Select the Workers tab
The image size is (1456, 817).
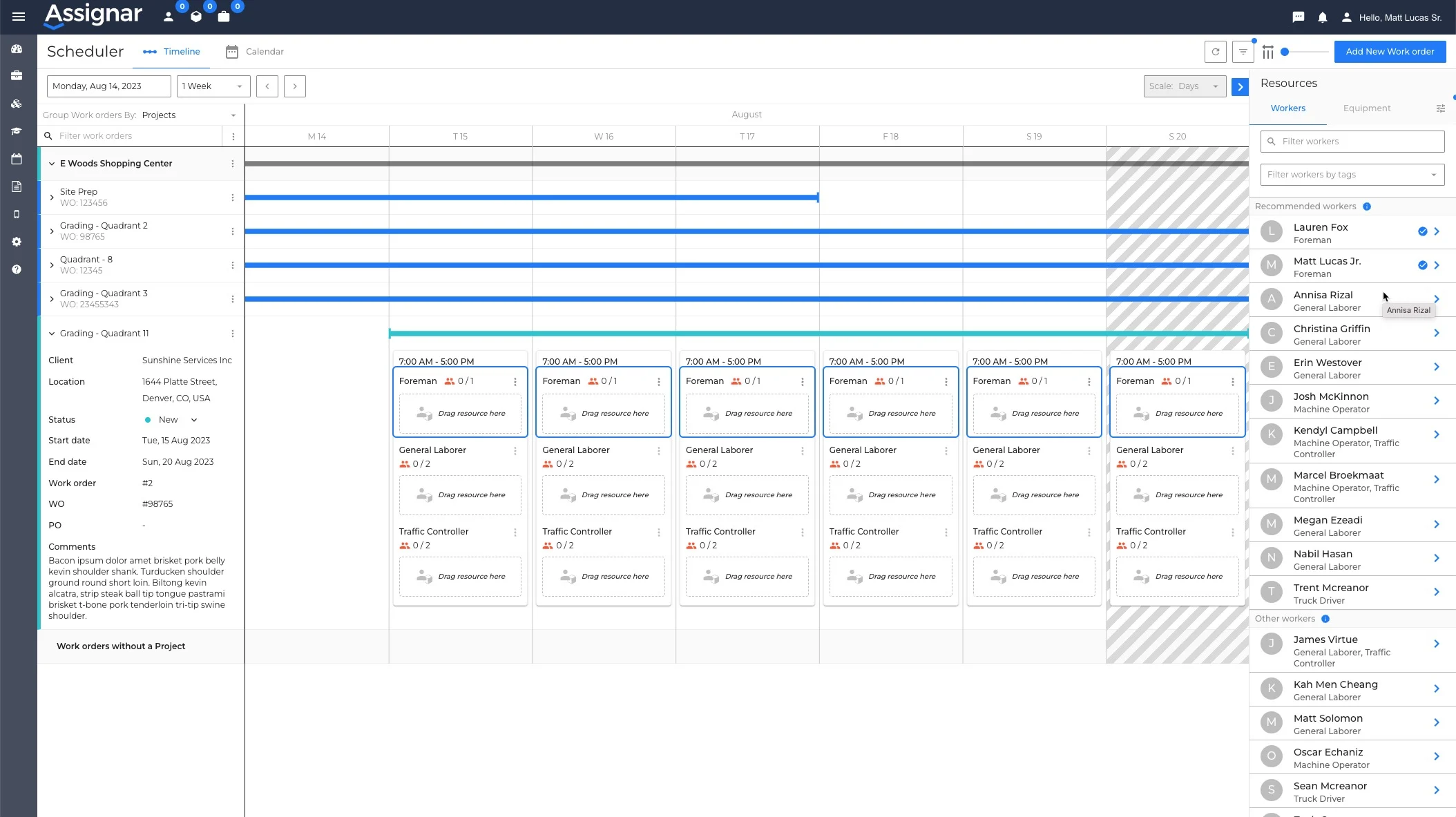1288,108
